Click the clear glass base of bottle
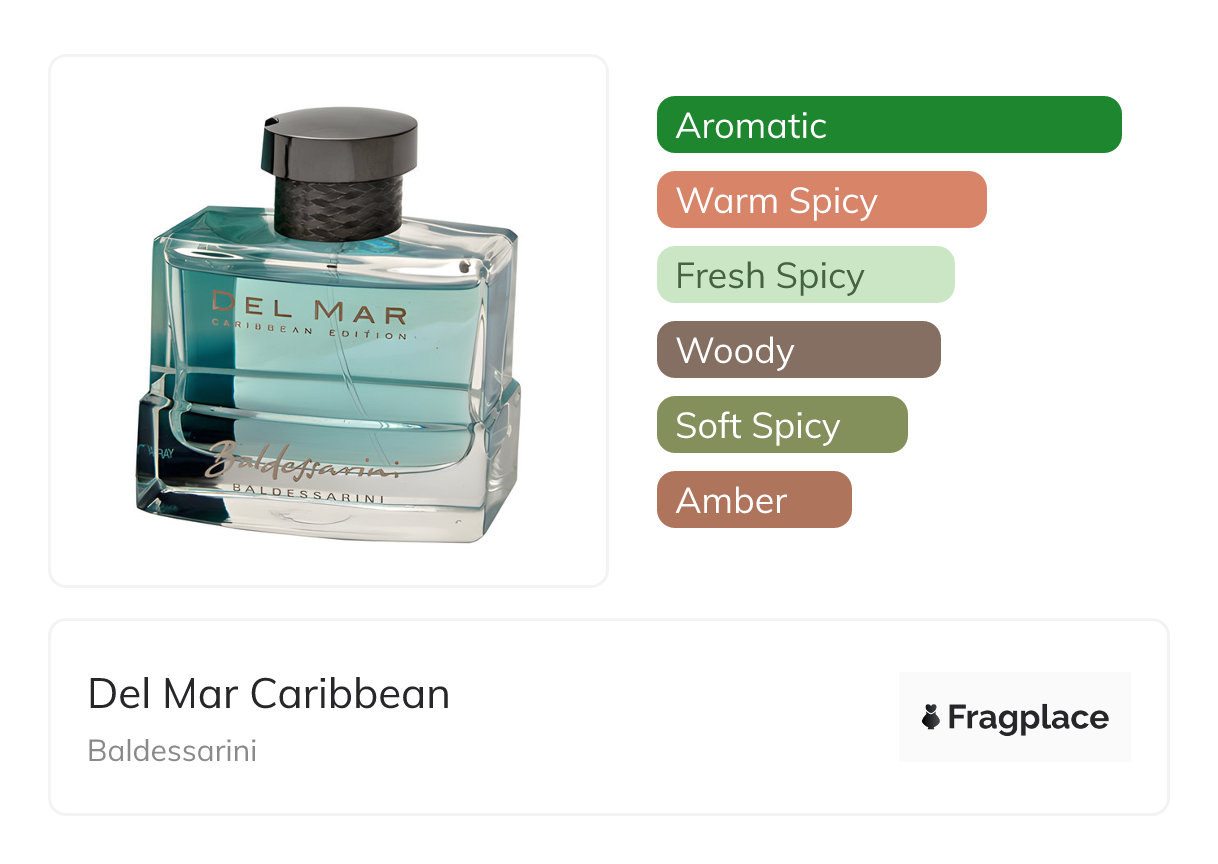This screenshot has width=1218, height=864. 329,500
